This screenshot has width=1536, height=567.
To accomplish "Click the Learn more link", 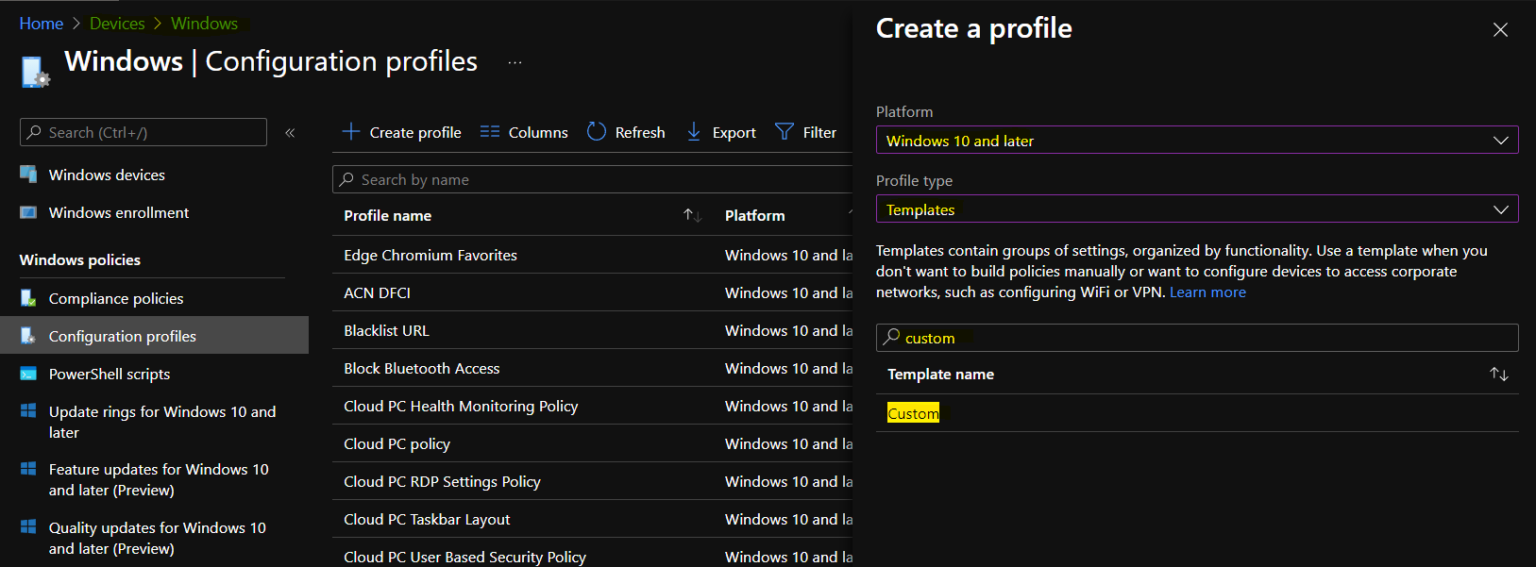I will pyautogui.click(x=1207, y=292).
